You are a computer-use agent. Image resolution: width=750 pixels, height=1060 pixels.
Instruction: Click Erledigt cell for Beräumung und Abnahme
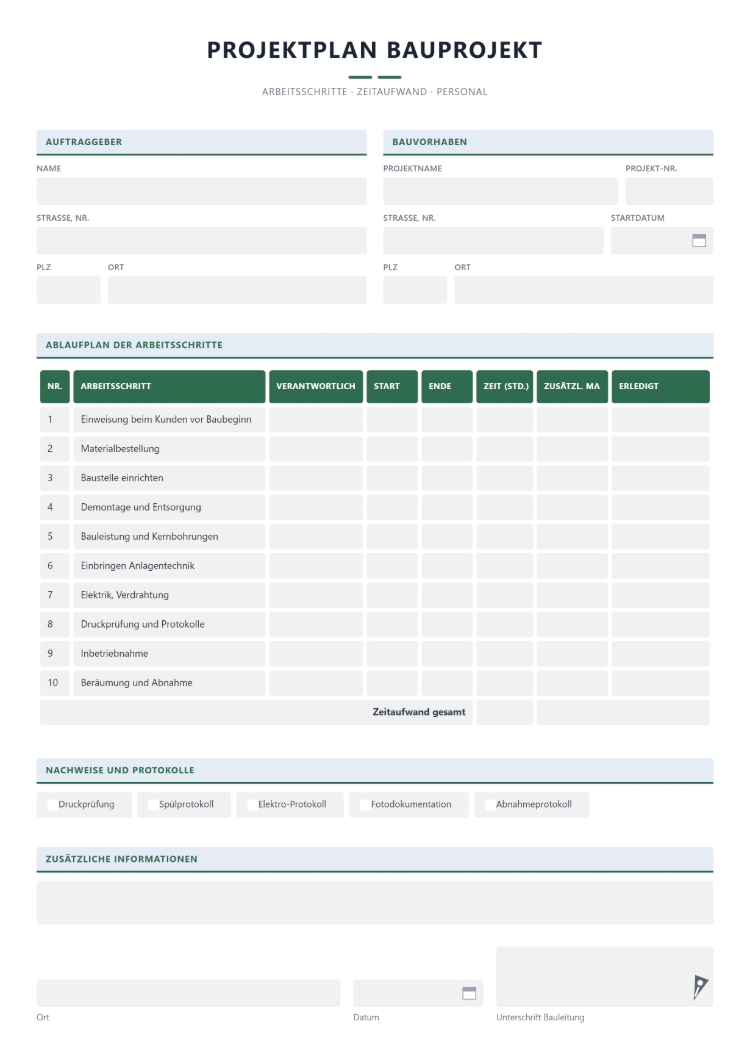(x=661, y=683)
